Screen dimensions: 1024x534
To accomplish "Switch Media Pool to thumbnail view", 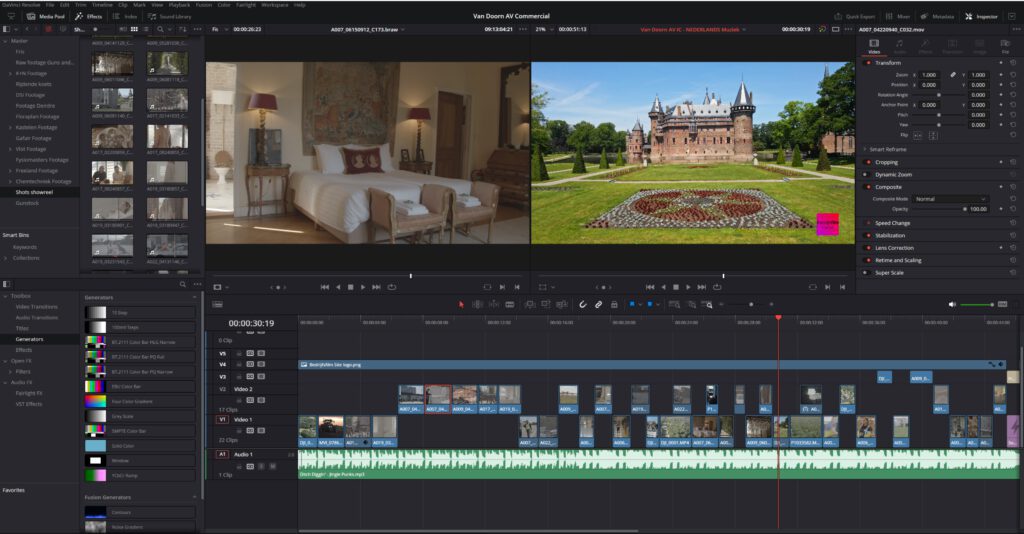I will pyautogui.click(x=134, y=29).
